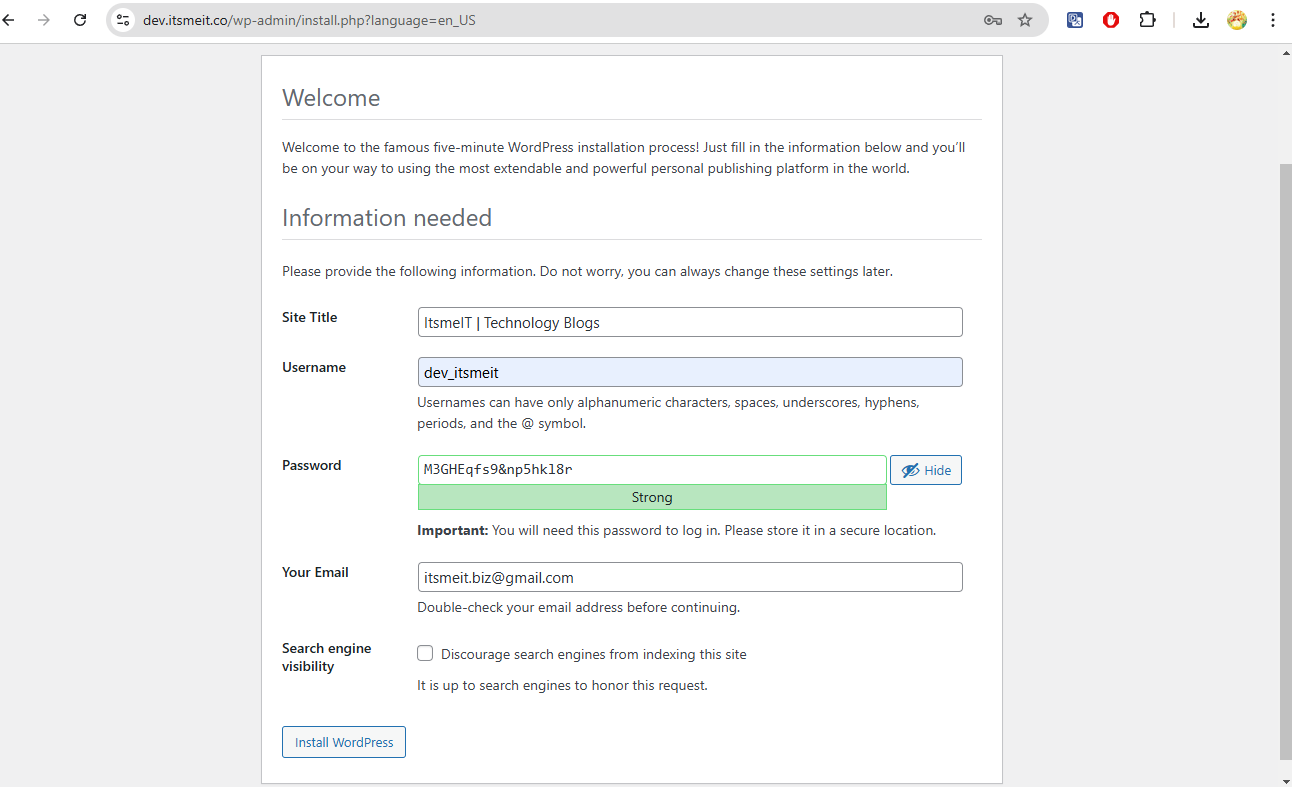The width and height of the screenshot is (1292, 787).
Task: Click the Strong password strength bar
Action: (652, 497)
